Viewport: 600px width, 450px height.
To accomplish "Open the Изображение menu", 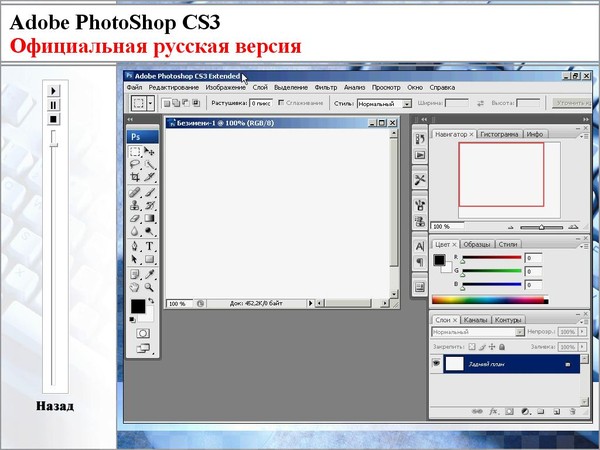I will point(225,87).
